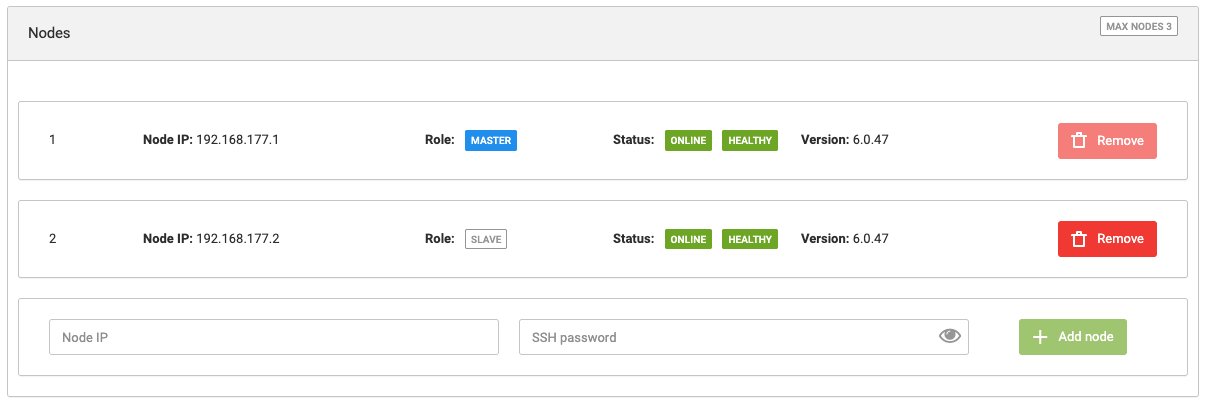Select the HEALTHY badge of master node
The width and height of the screenshot is (1205, 403).
click(750, 141)
